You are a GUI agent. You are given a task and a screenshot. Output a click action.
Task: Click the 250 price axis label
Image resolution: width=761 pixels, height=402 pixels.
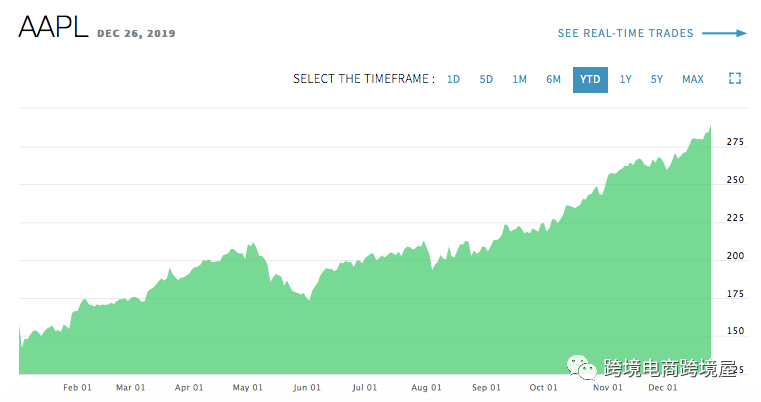(x=735, y=180)
